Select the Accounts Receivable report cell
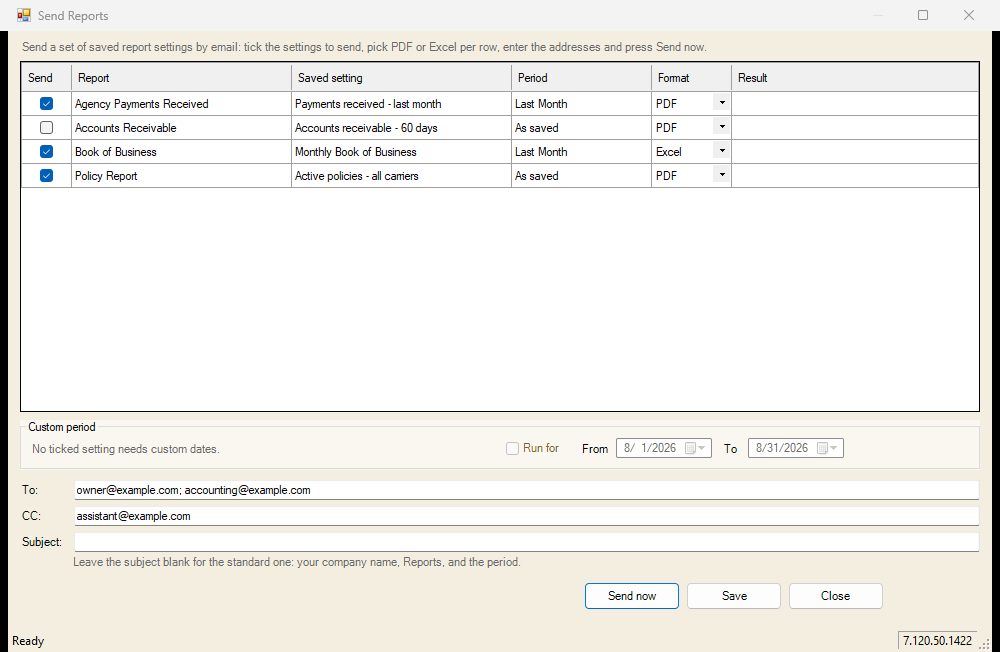Screen dimensions: 1000x652 click(x=182, y=128)
